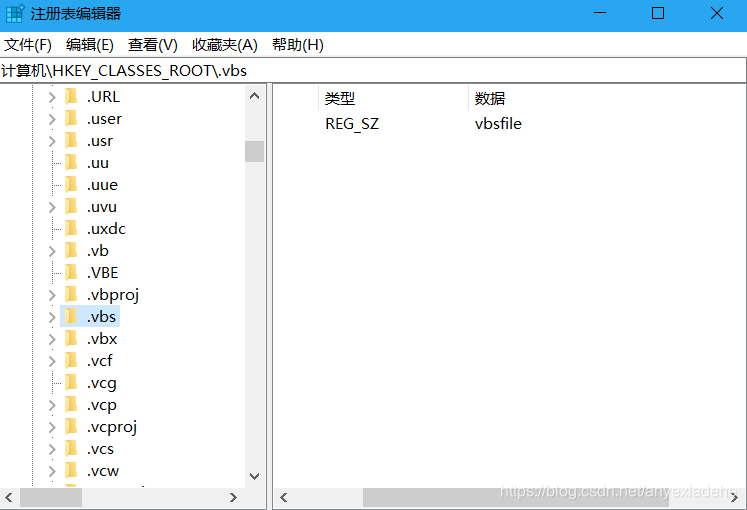Click the folder icon next to .vb
747x510 pixels.
[x=71, y=250]
